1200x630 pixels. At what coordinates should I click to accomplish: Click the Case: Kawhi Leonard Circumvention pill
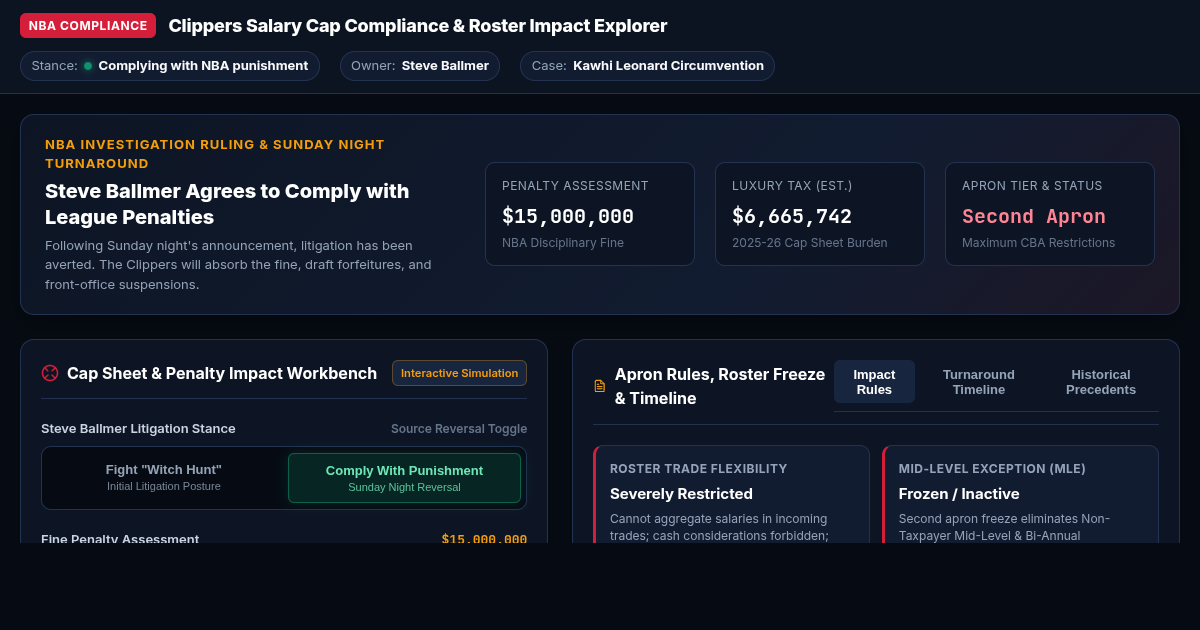pyautogui.click(x=647, y=66)
